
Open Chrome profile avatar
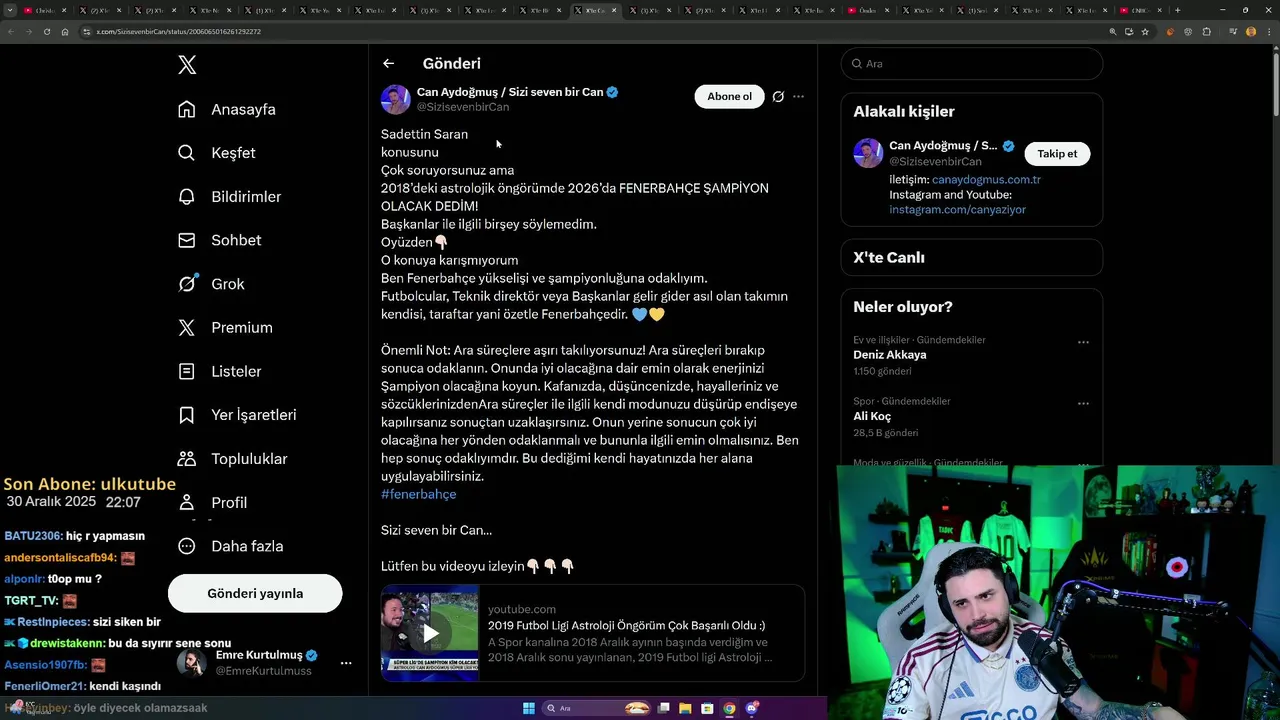tap(1250, 31)
